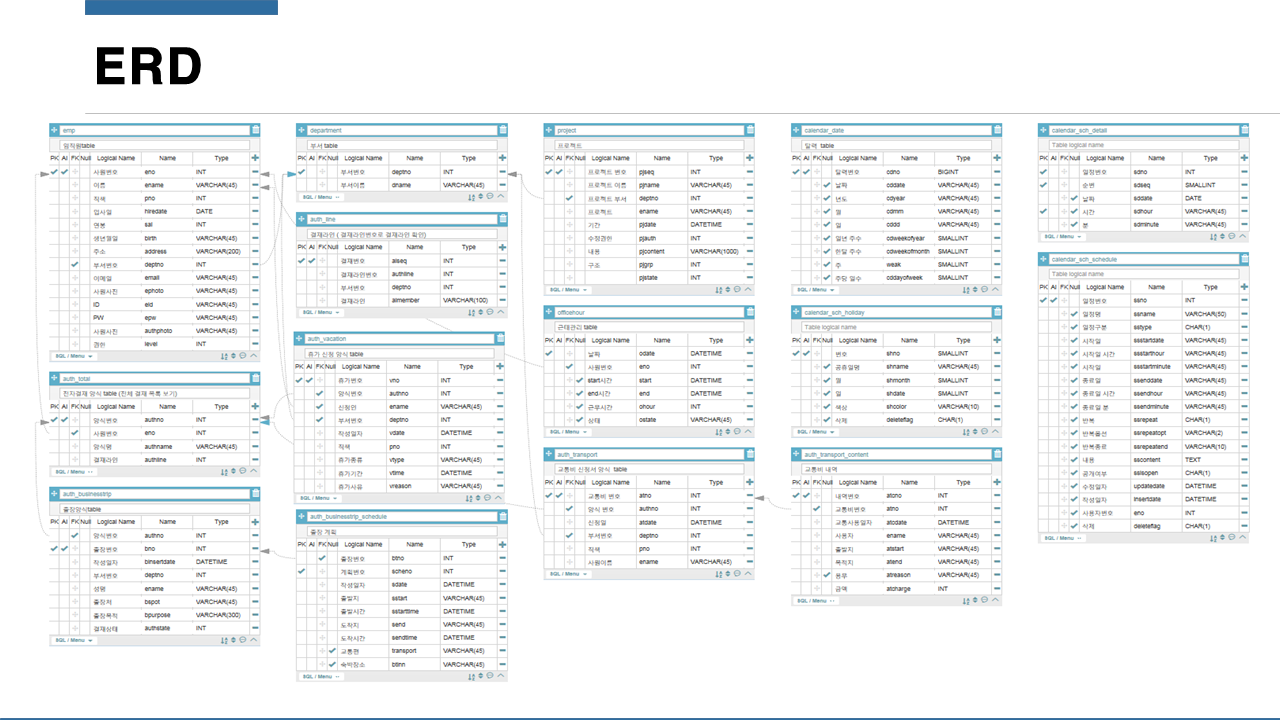Open SQL / Menu dropdown of calendar_date table
The height and width of the screenshot is (720, 1280).
(817, 289)
